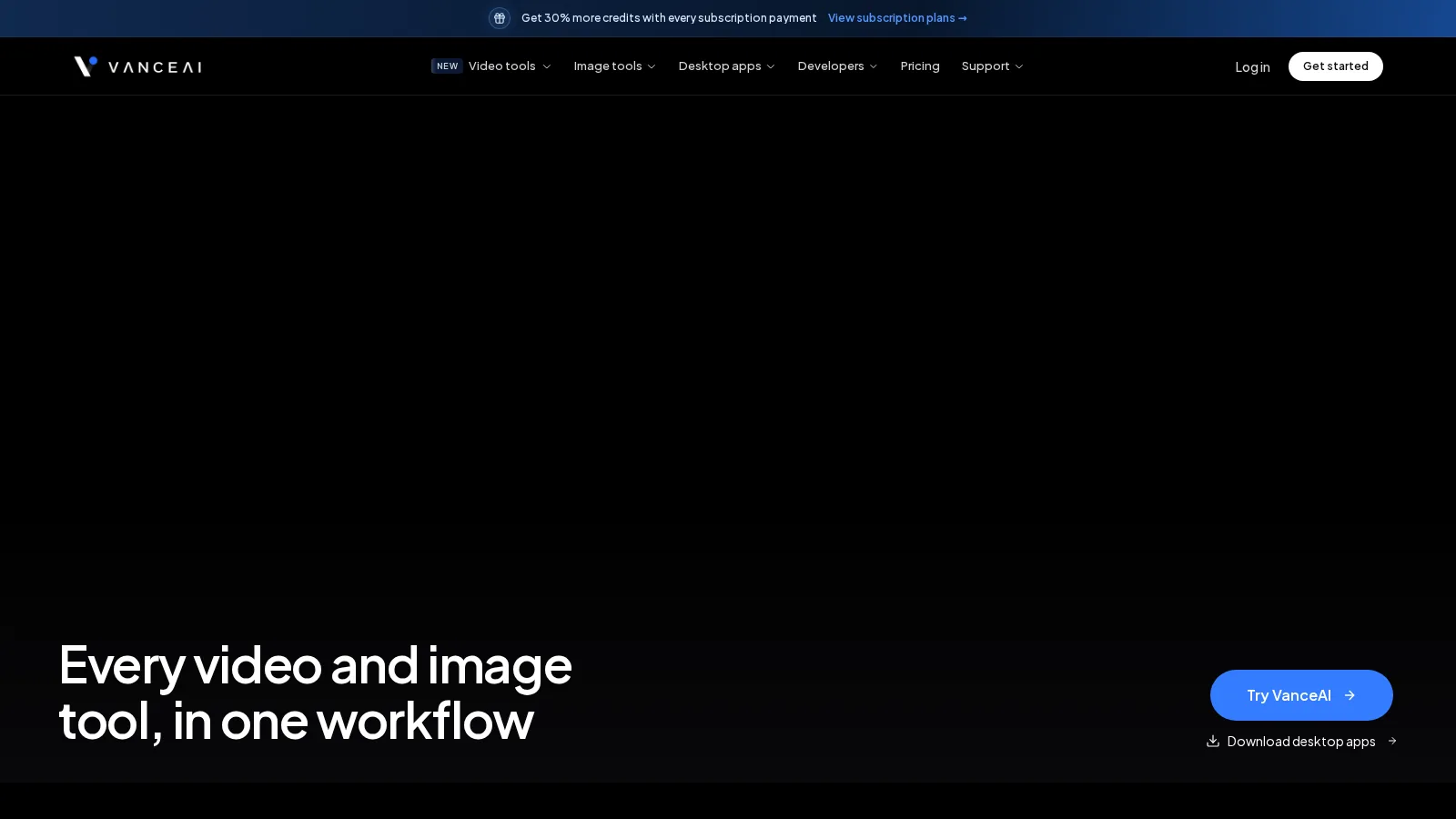Click the Every video and image tool headline

pyautogui.click(x=315, y=692)
